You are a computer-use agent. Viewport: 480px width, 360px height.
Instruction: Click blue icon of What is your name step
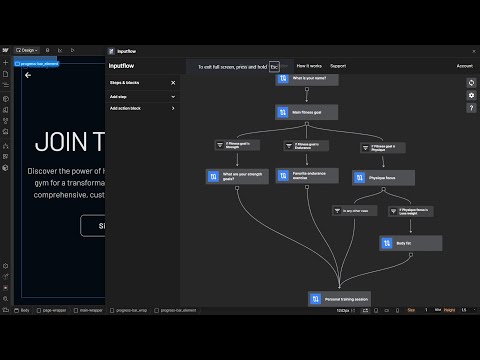tap(283, 79)
